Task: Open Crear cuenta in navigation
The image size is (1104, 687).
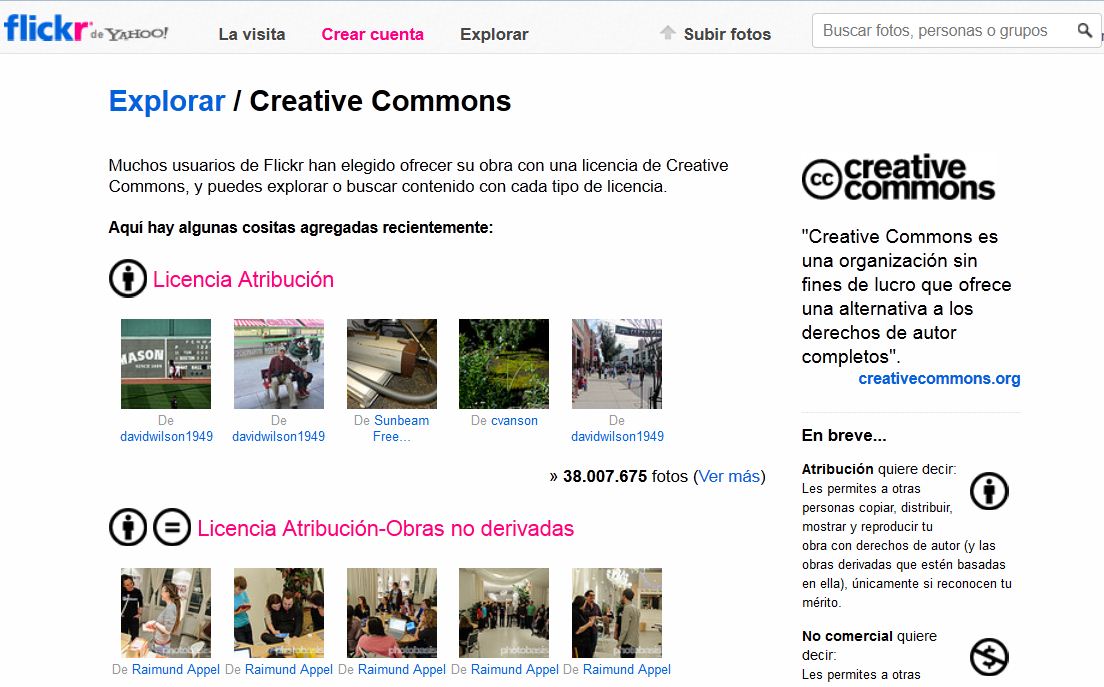Action: coord(372,34)
